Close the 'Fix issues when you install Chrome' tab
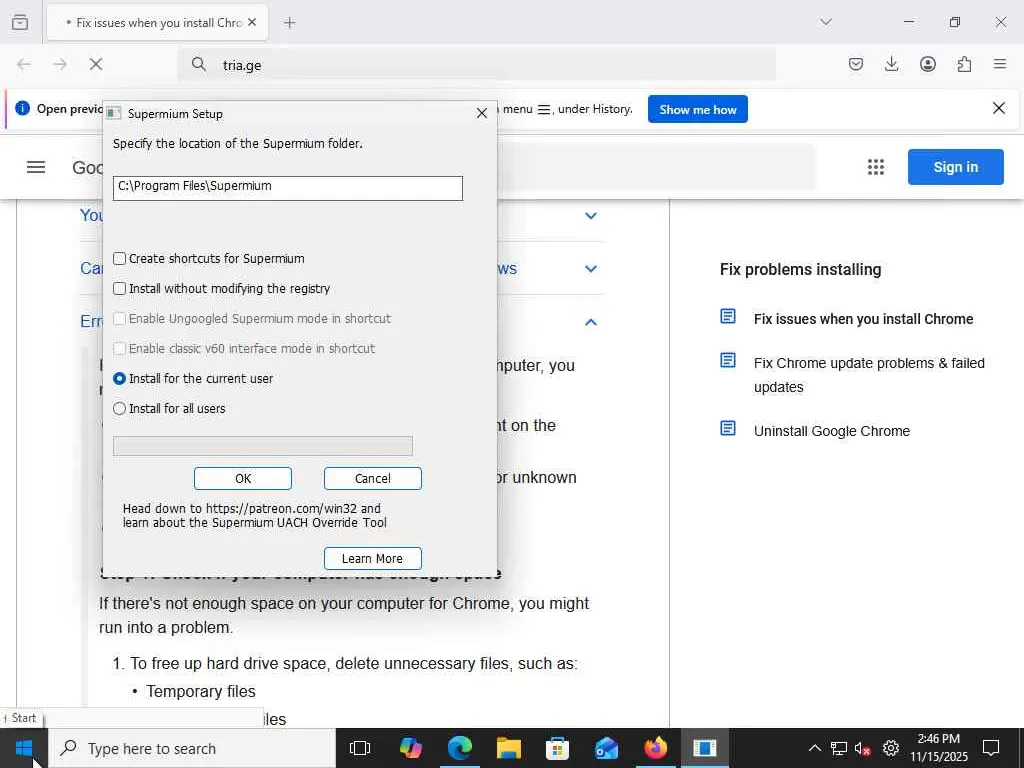 click(252, 22)
